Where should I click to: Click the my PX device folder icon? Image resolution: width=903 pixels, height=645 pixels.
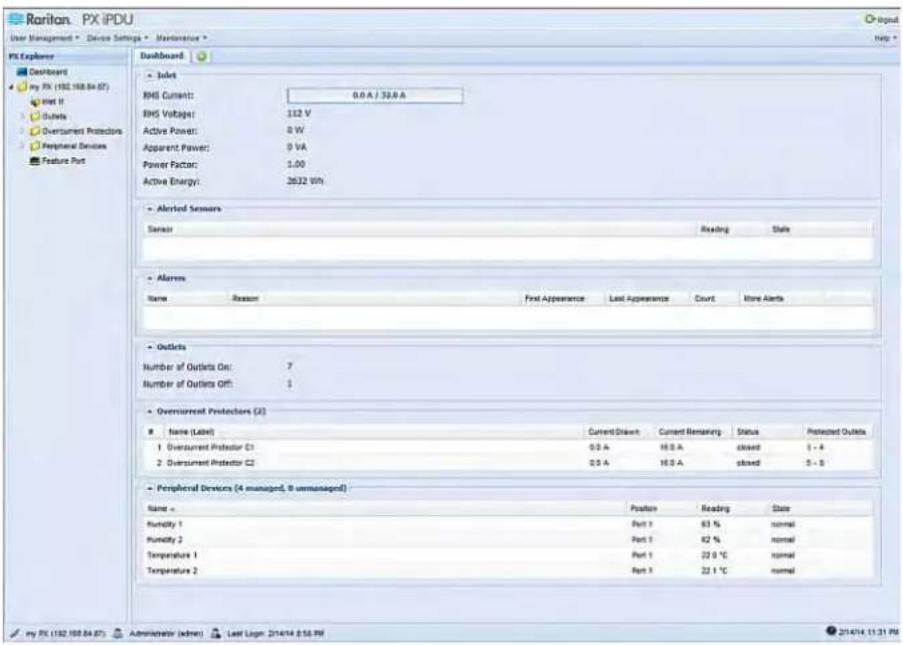[22, 87]
